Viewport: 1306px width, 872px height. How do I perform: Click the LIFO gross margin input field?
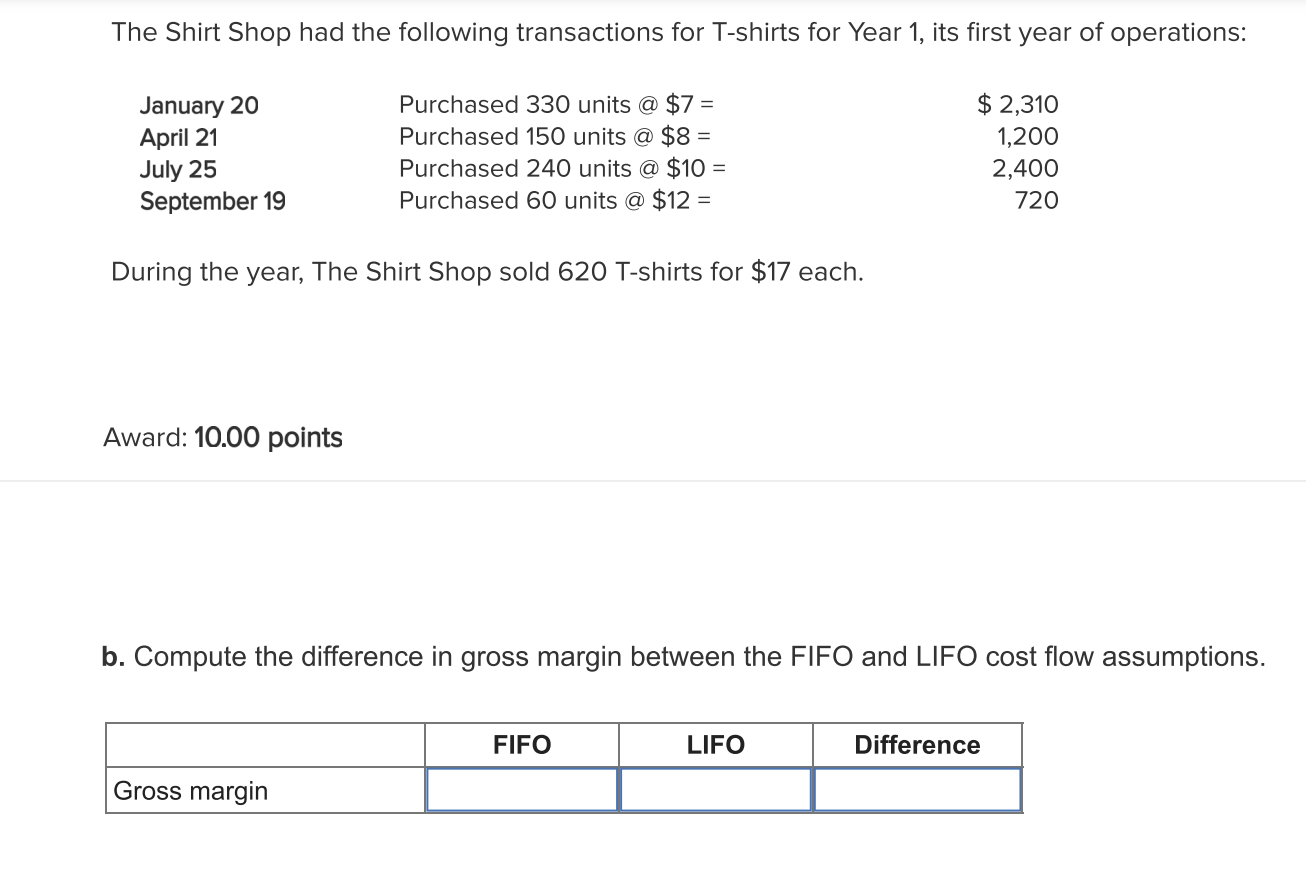(x=715, y=790)
